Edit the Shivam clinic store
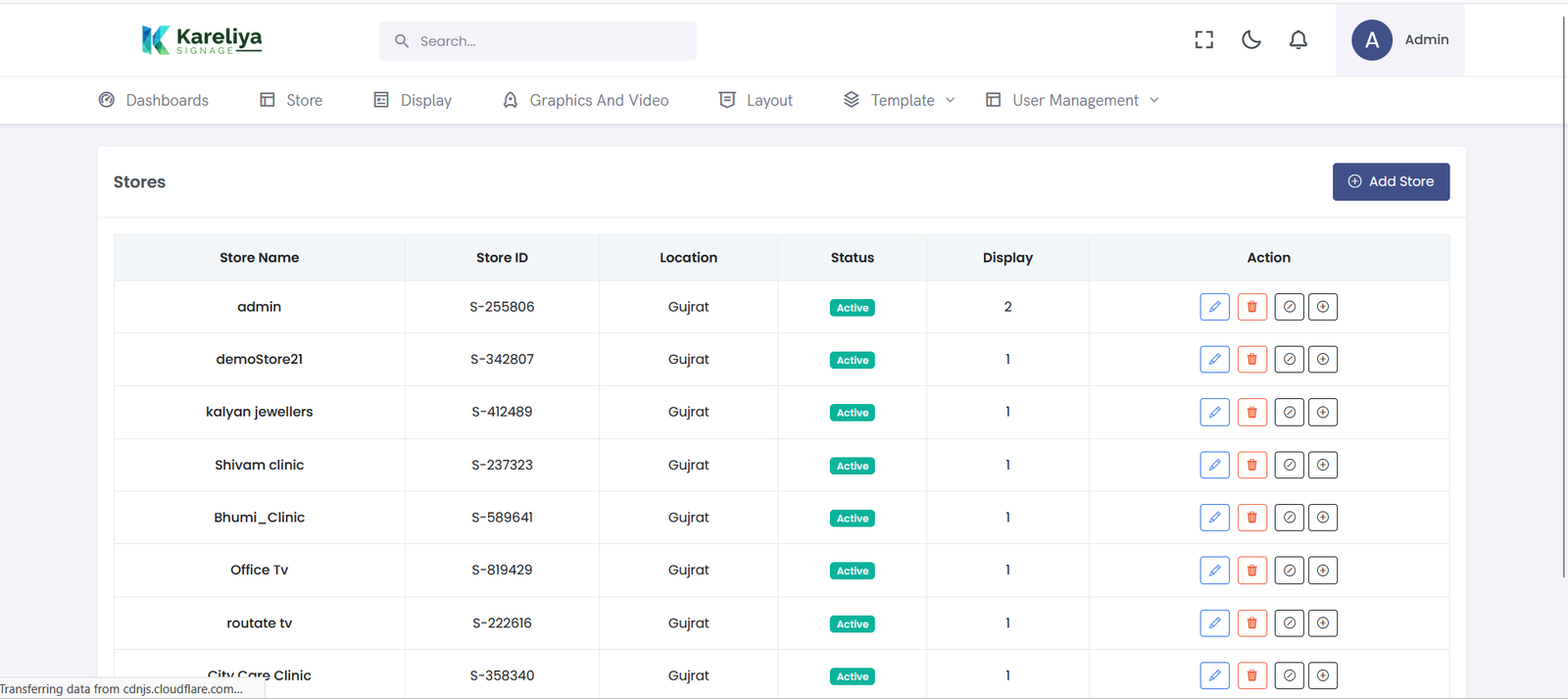The width and height of the screenshot is (1568, 699). pos(1215,465)
